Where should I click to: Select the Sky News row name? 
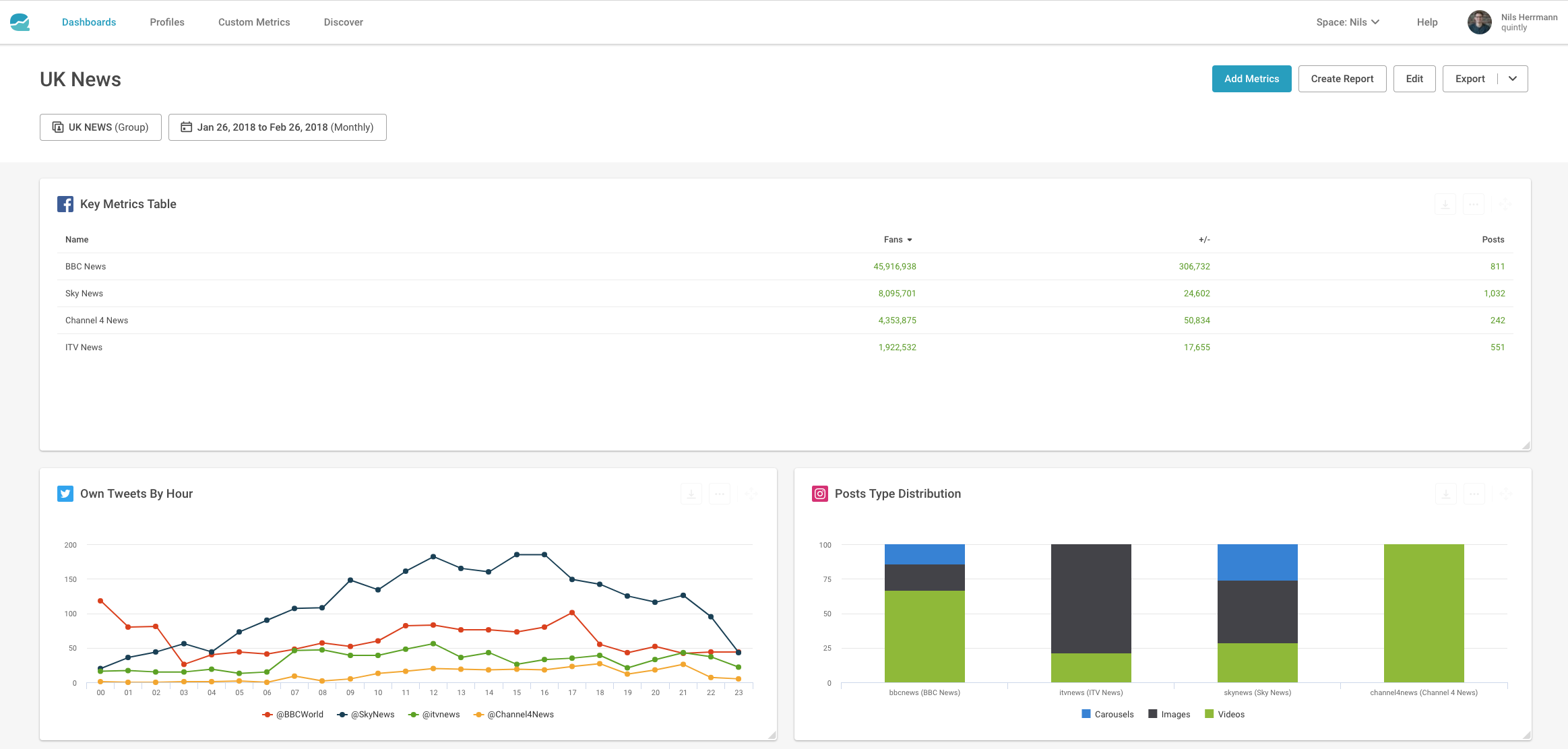(84, 294)
